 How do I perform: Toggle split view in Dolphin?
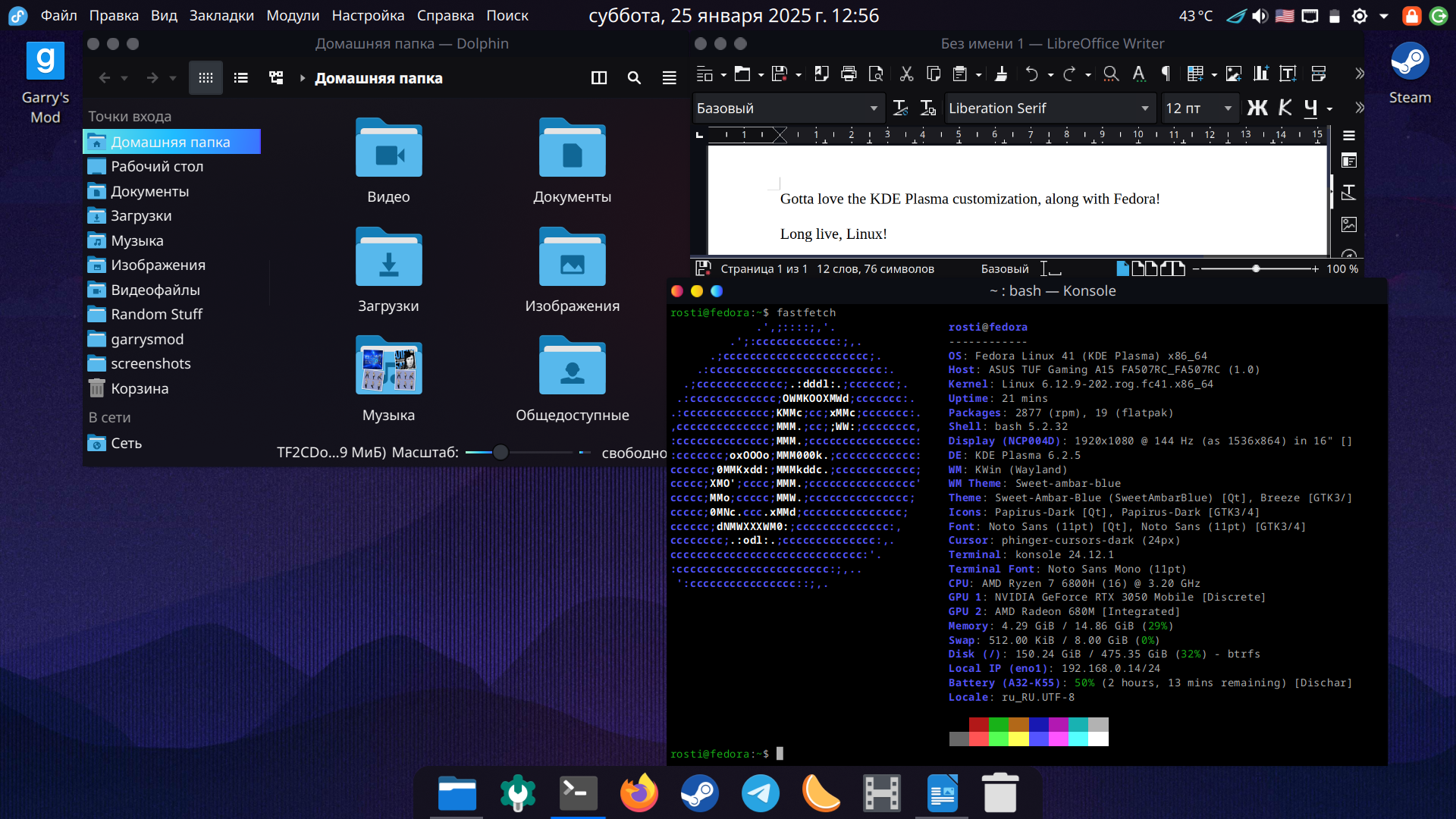[x=599, y=77]
